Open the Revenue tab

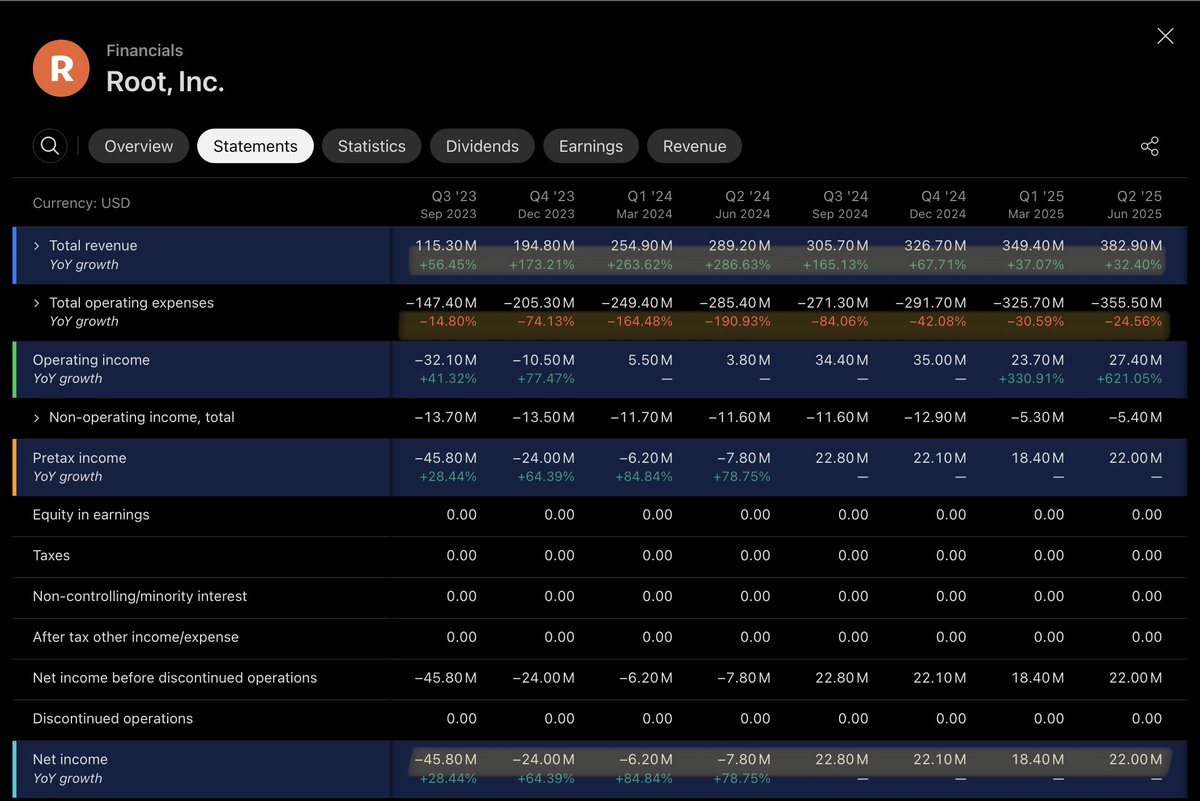pyautogui.click(x=694, y=146)
